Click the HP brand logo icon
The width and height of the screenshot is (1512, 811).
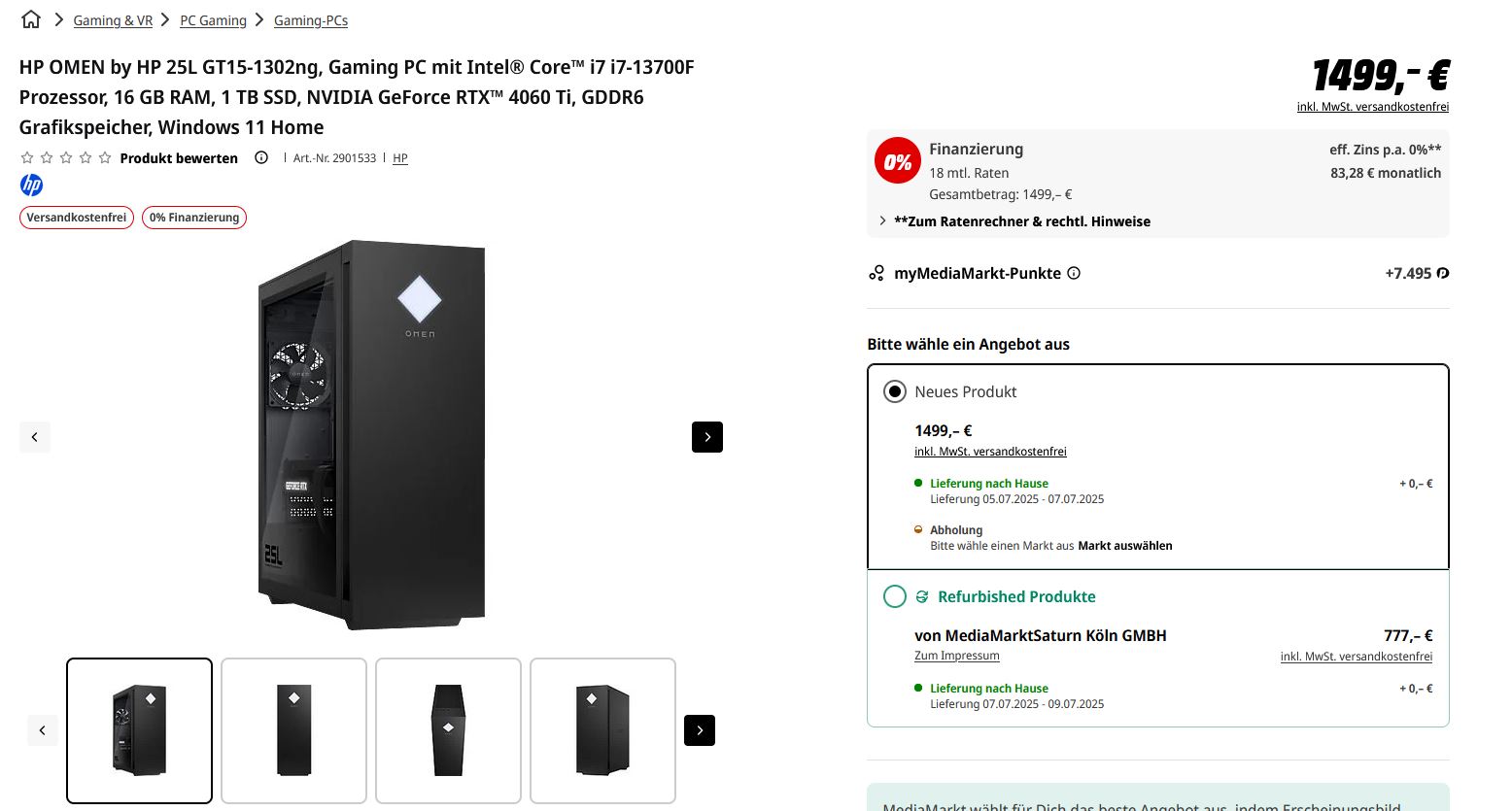[x=31, y=185]
